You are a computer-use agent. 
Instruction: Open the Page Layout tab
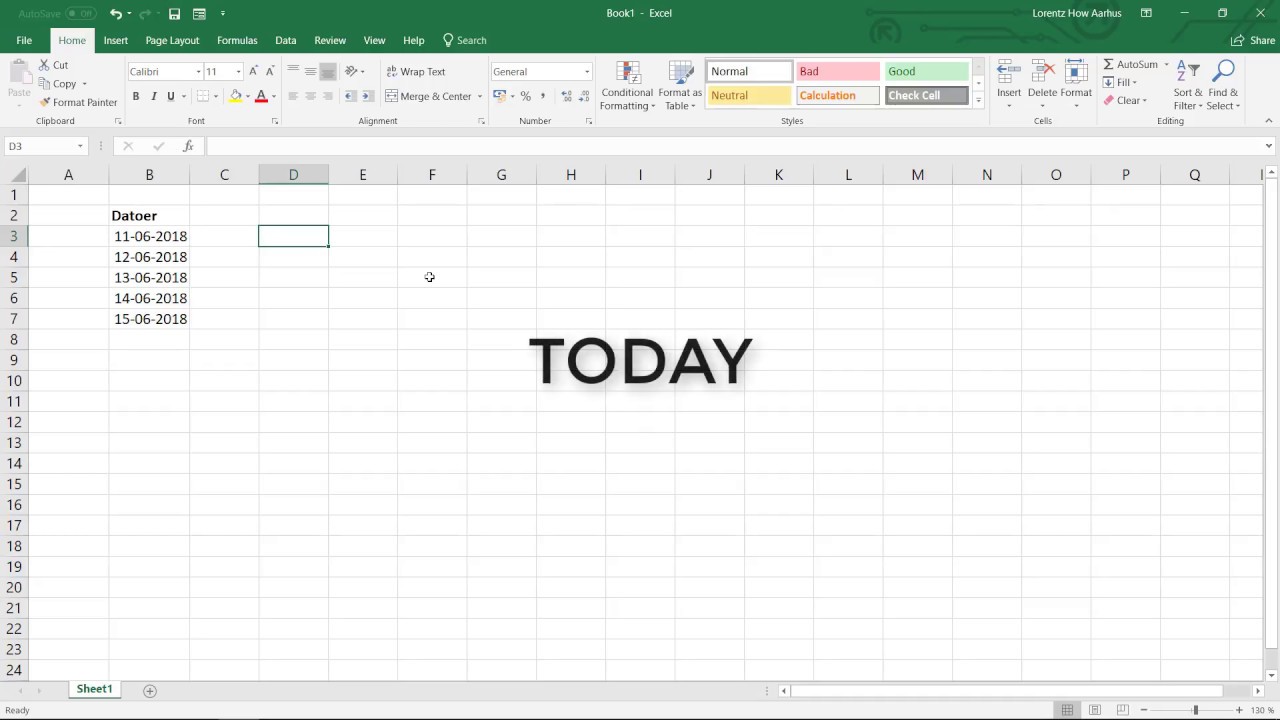click(x=172, y=41)
